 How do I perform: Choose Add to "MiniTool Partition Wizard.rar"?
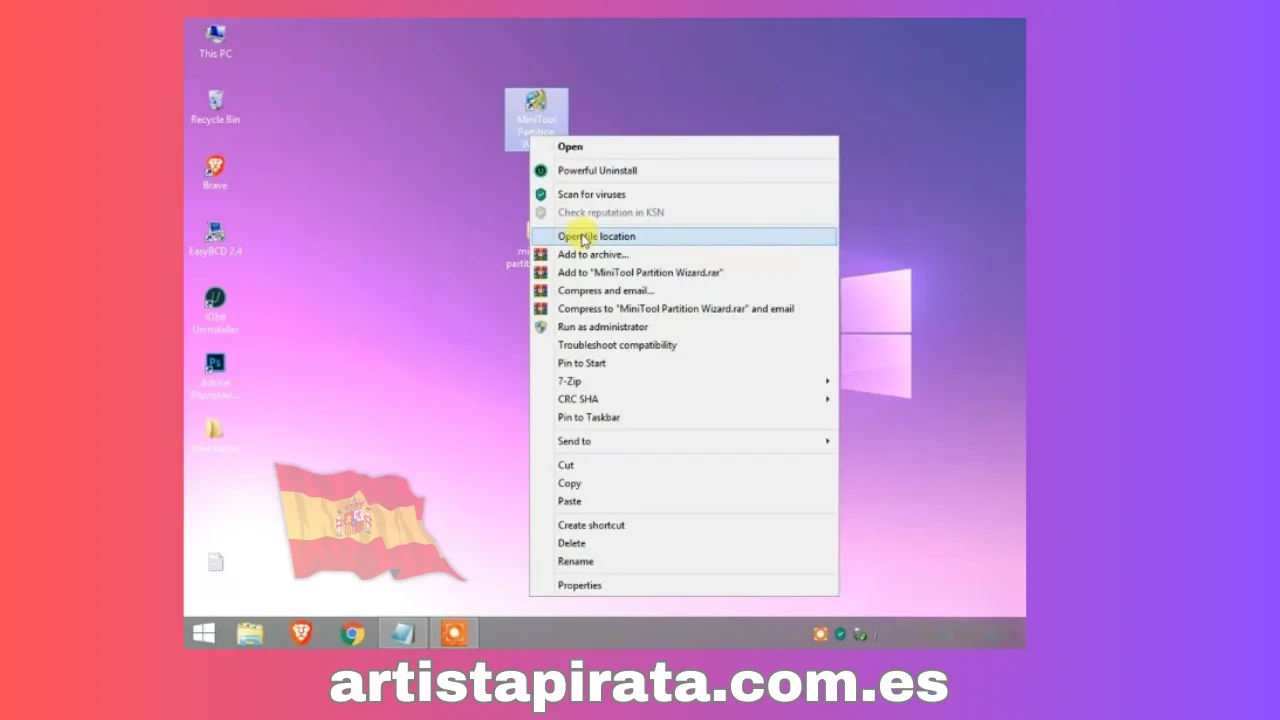tap(684, 273)
